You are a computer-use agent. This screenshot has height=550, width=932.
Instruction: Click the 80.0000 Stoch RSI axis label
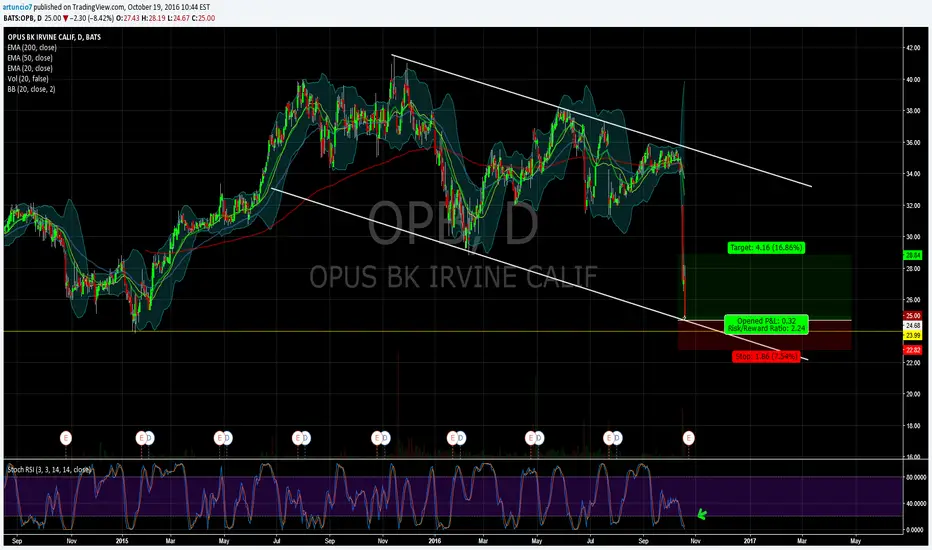(x=916, y=477)
